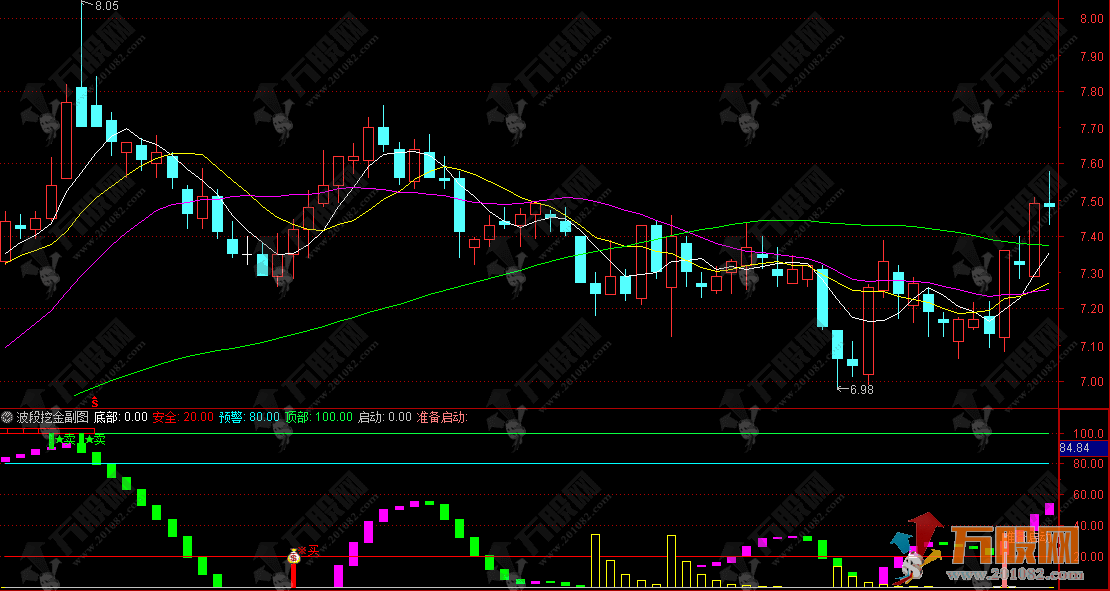Viewport: 1110px width, 591px height.
Task: Click the money bag buy signal icon
Action: point(294,558)
